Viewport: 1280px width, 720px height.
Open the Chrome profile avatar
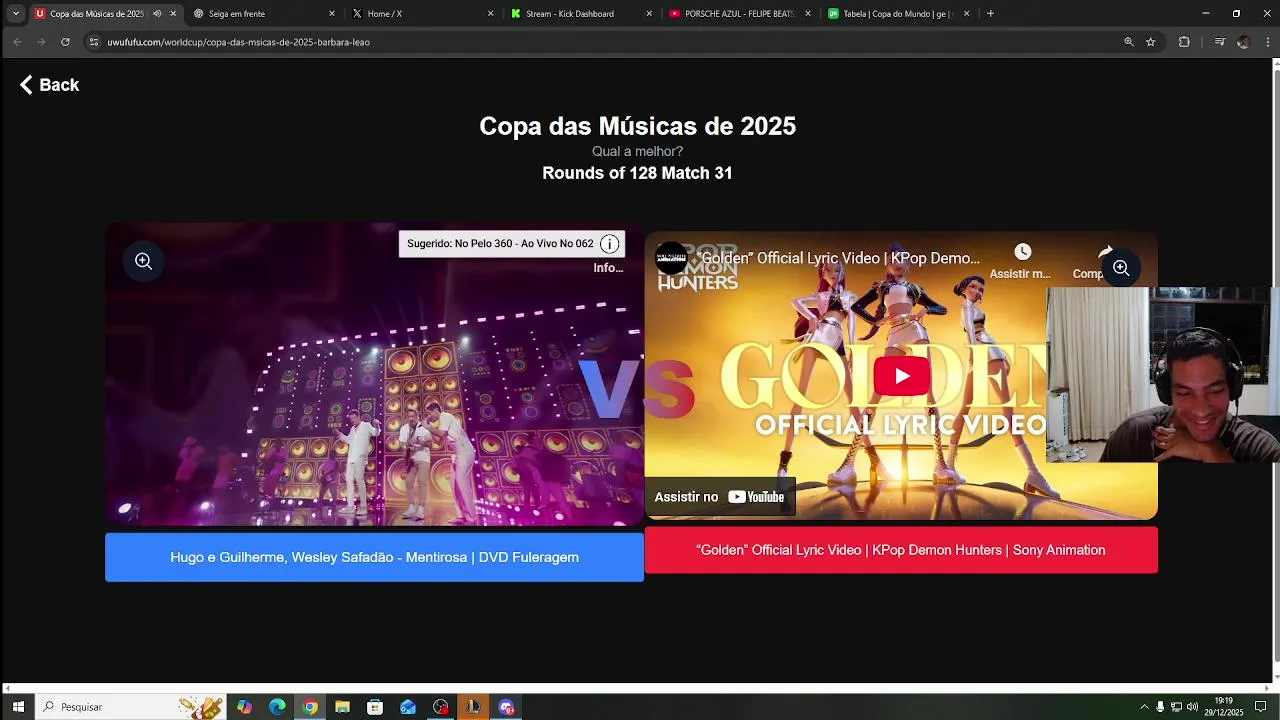coord(1243,42)
